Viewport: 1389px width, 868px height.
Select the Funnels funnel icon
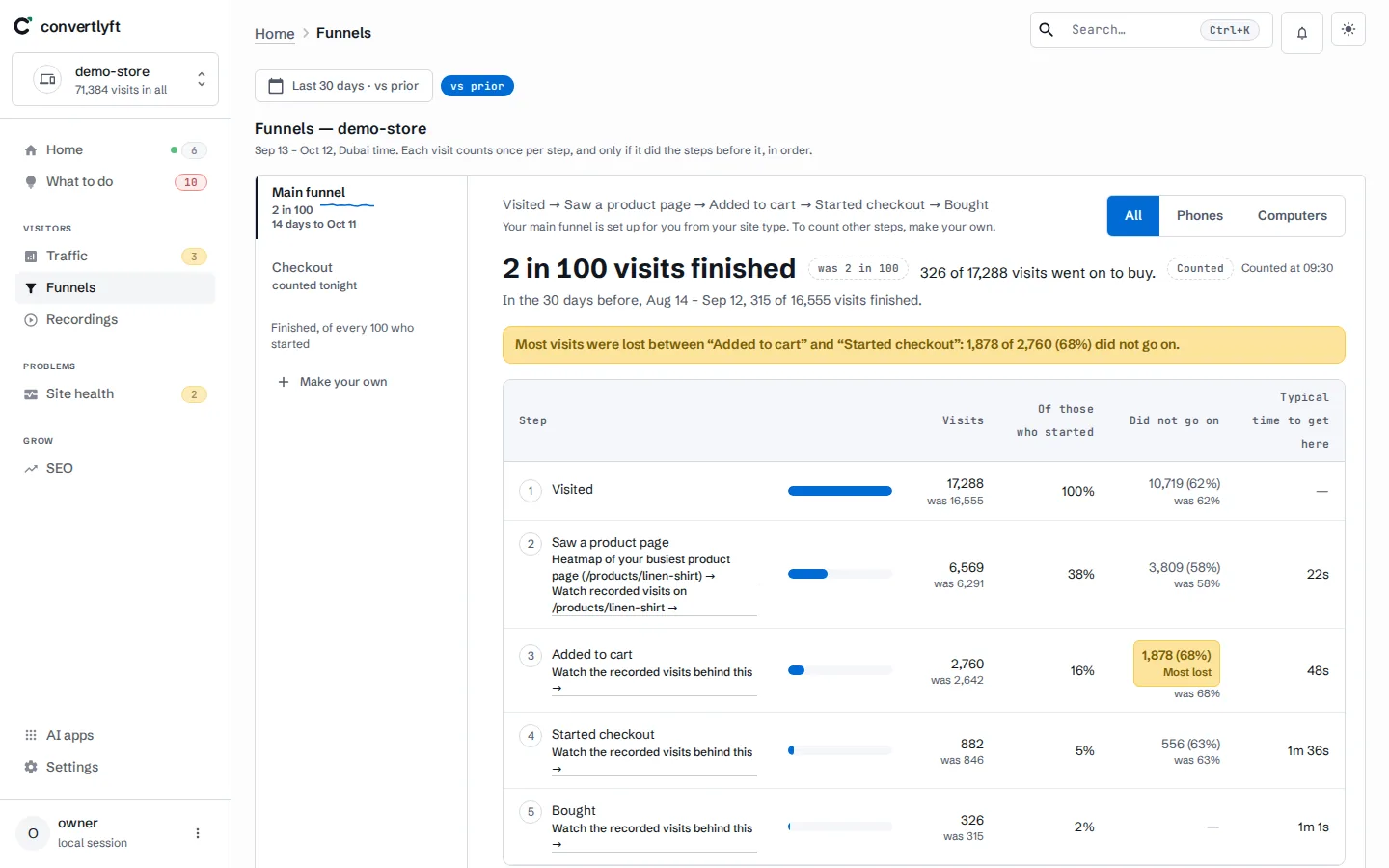click(31, 287)
